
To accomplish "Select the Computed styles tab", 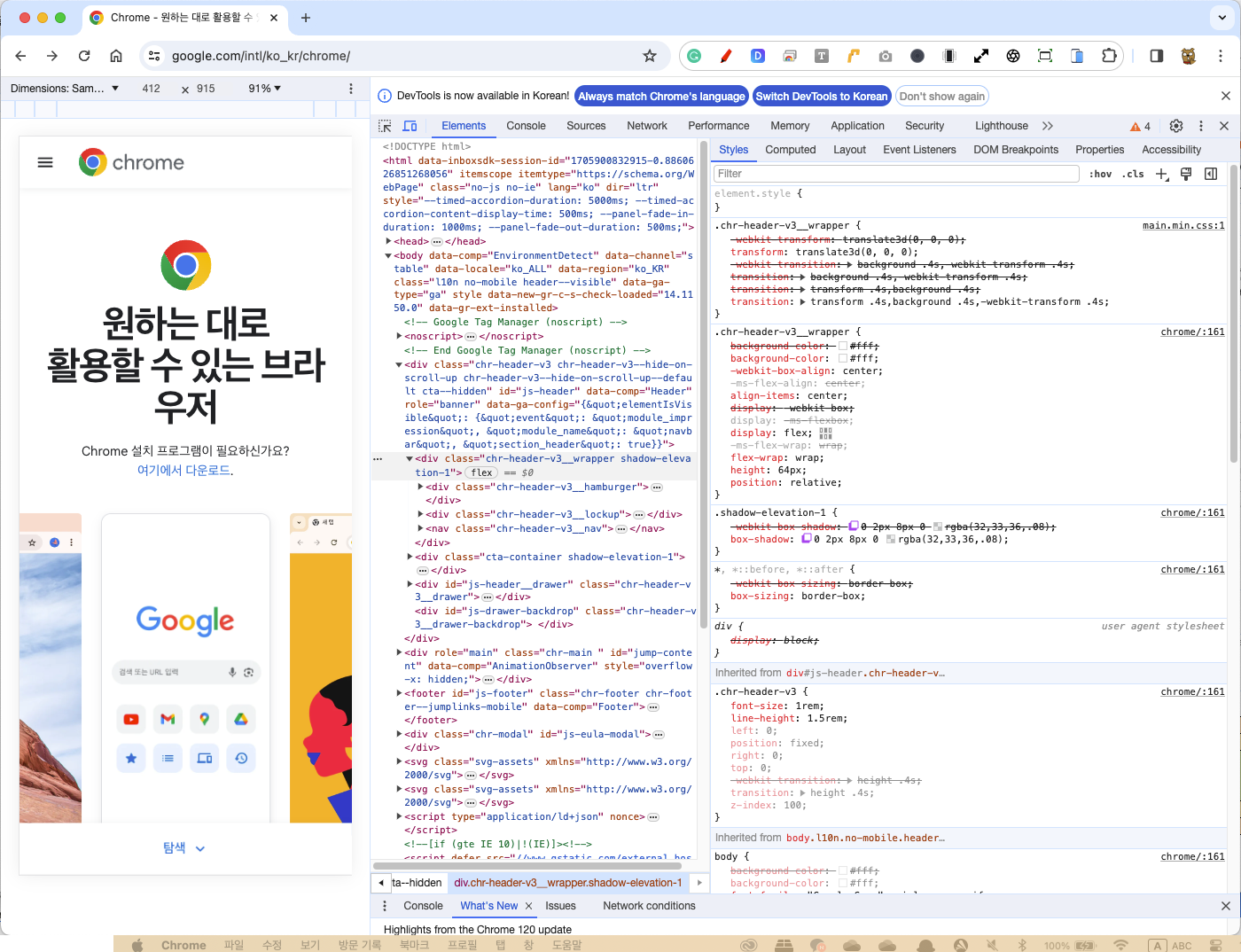I will coord(790,150).
